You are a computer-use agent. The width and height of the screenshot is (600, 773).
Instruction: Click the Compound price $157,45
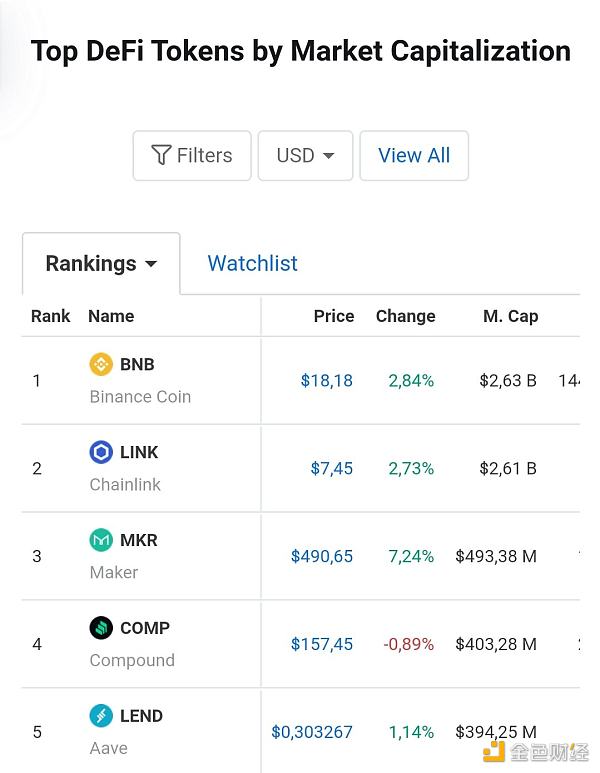point(322,644)
